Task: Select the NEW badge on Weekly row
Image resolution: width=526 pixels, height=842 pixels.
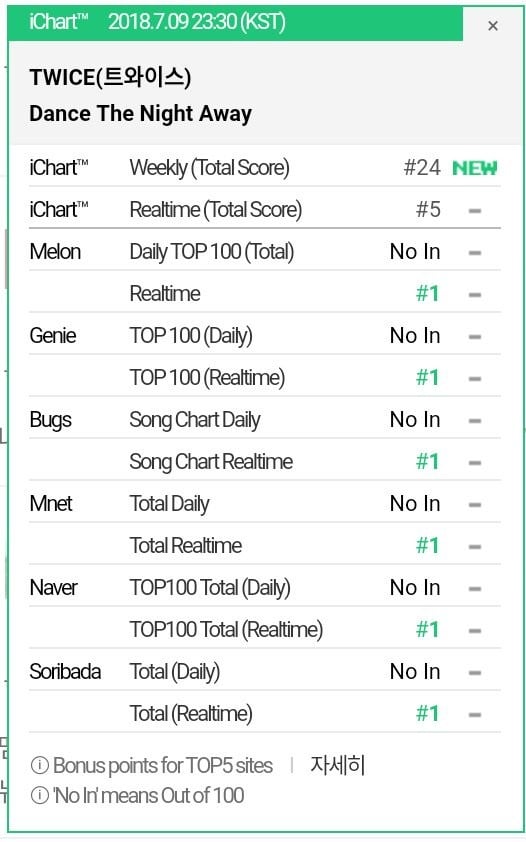Action: click(474, 168)
